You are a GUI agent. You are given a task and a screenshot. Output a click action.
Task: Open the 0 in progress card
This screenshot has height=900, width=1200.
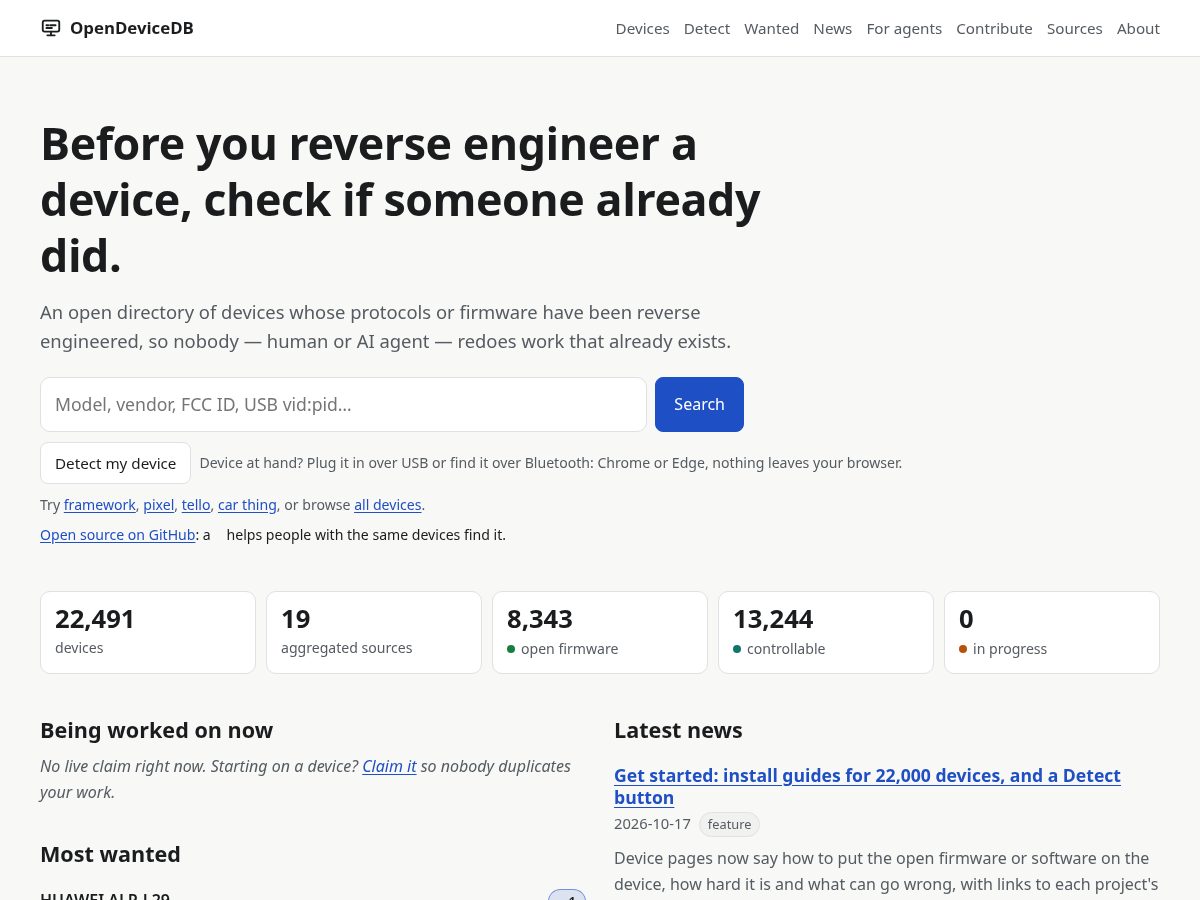pyautogui.click(x=1052, y=632)
